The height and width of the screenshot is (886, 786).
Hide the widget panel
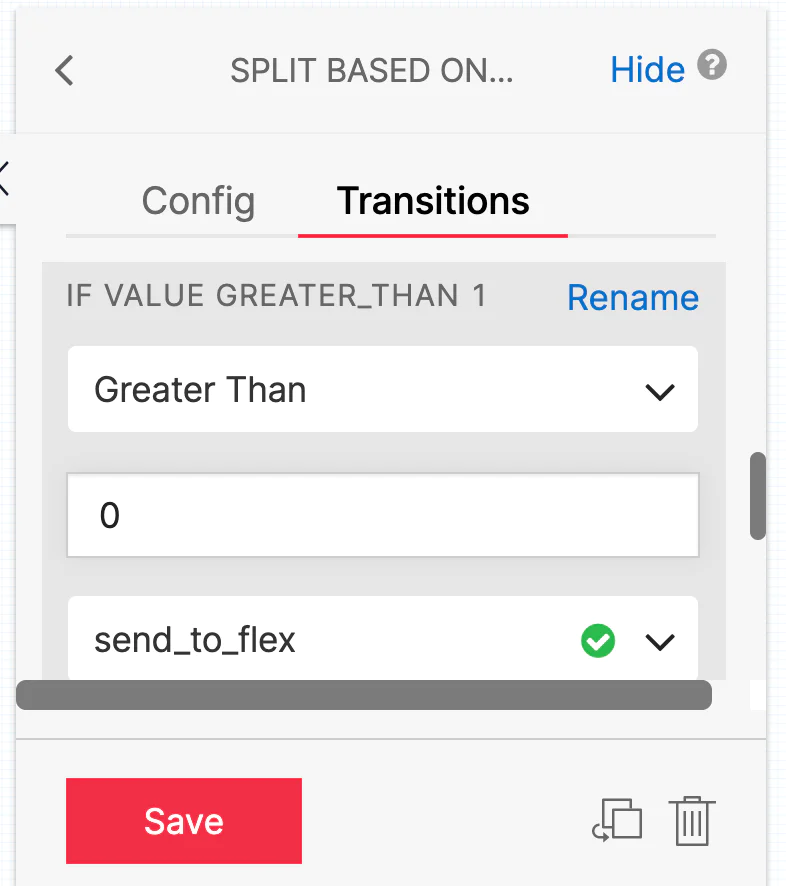click(x=647, y=69)
